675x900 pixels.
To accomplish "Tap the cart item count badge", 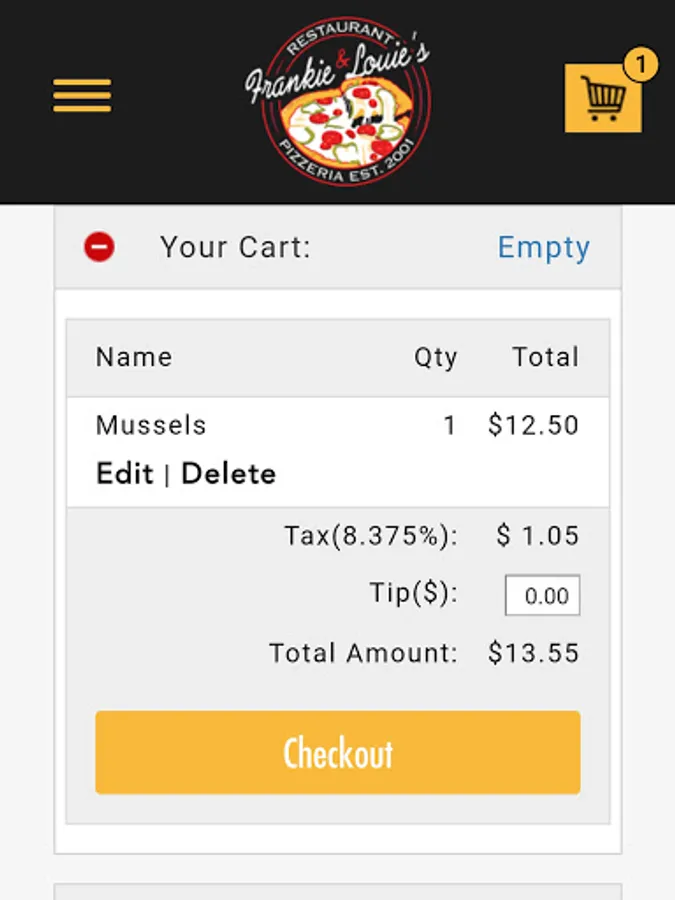I will [641, 64].
